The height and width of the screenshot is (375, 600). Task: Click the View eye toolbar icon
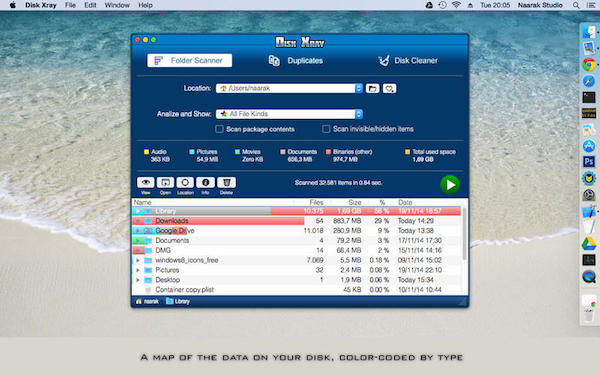[146, 183]
